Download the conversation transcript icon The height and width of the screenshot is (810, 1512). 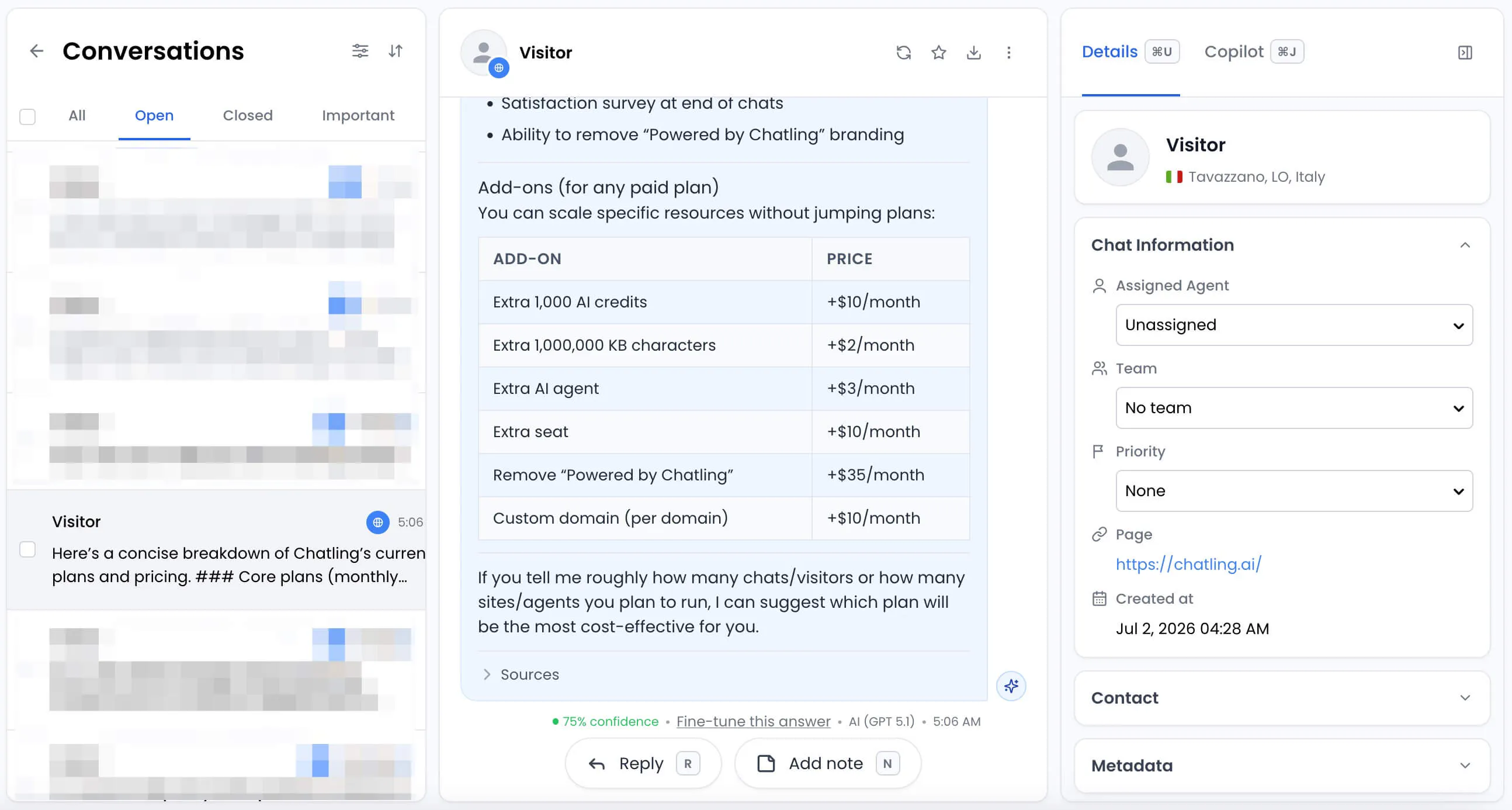pos(974,53)
